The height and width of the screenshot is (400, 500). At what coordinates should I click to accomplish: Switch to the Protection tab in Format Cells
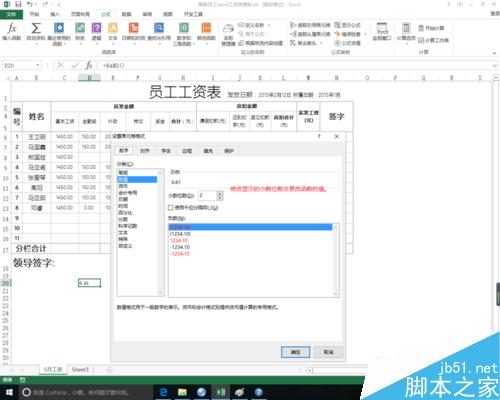[x=229, y=151]
